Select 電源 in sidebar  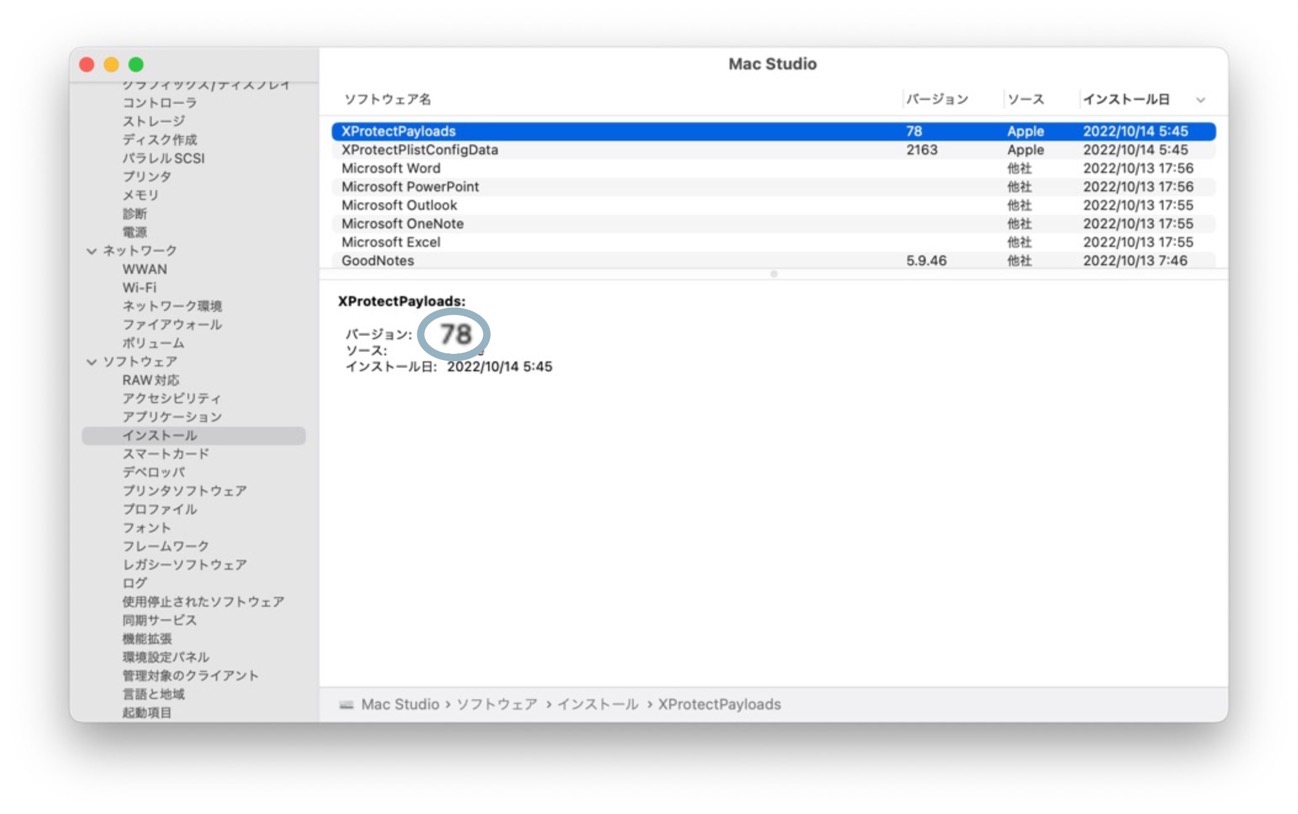tap(135, 232)
